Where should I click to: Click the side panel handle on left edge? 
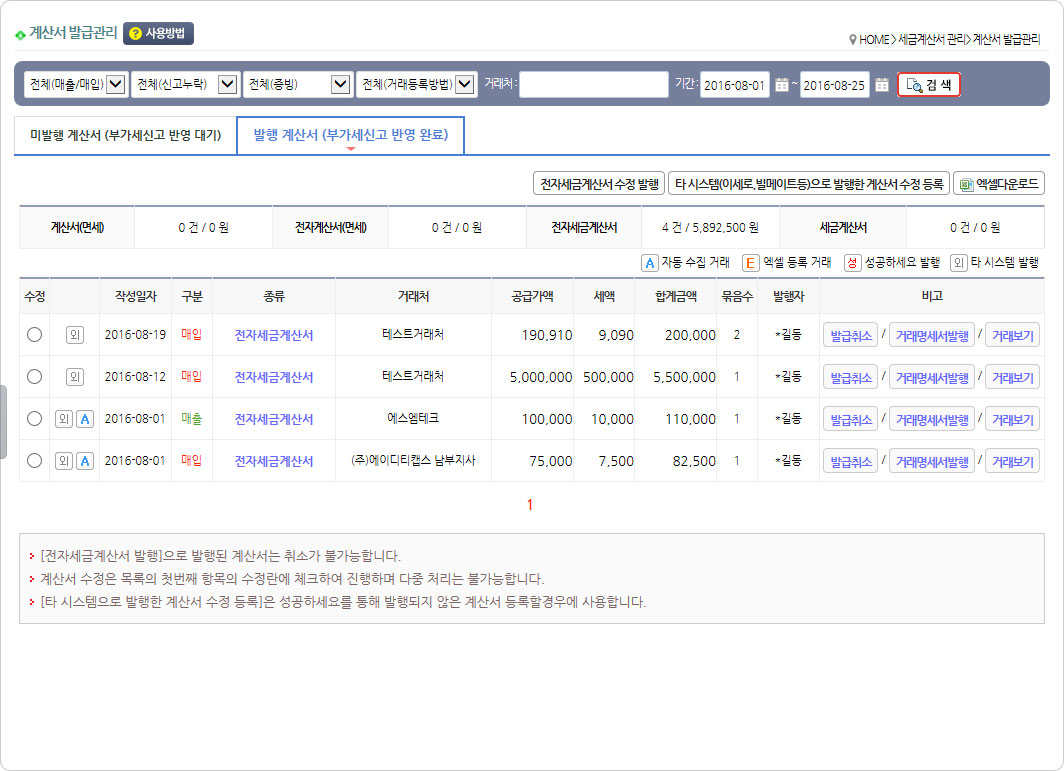pyautogui.click(x=3, y=421)
